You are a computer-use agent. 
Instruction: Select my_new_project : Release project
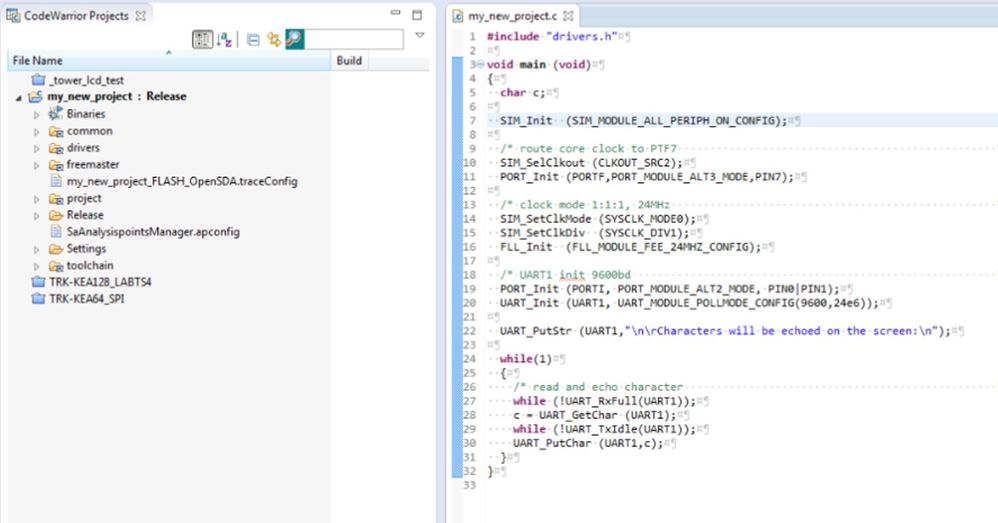[116, 96]
